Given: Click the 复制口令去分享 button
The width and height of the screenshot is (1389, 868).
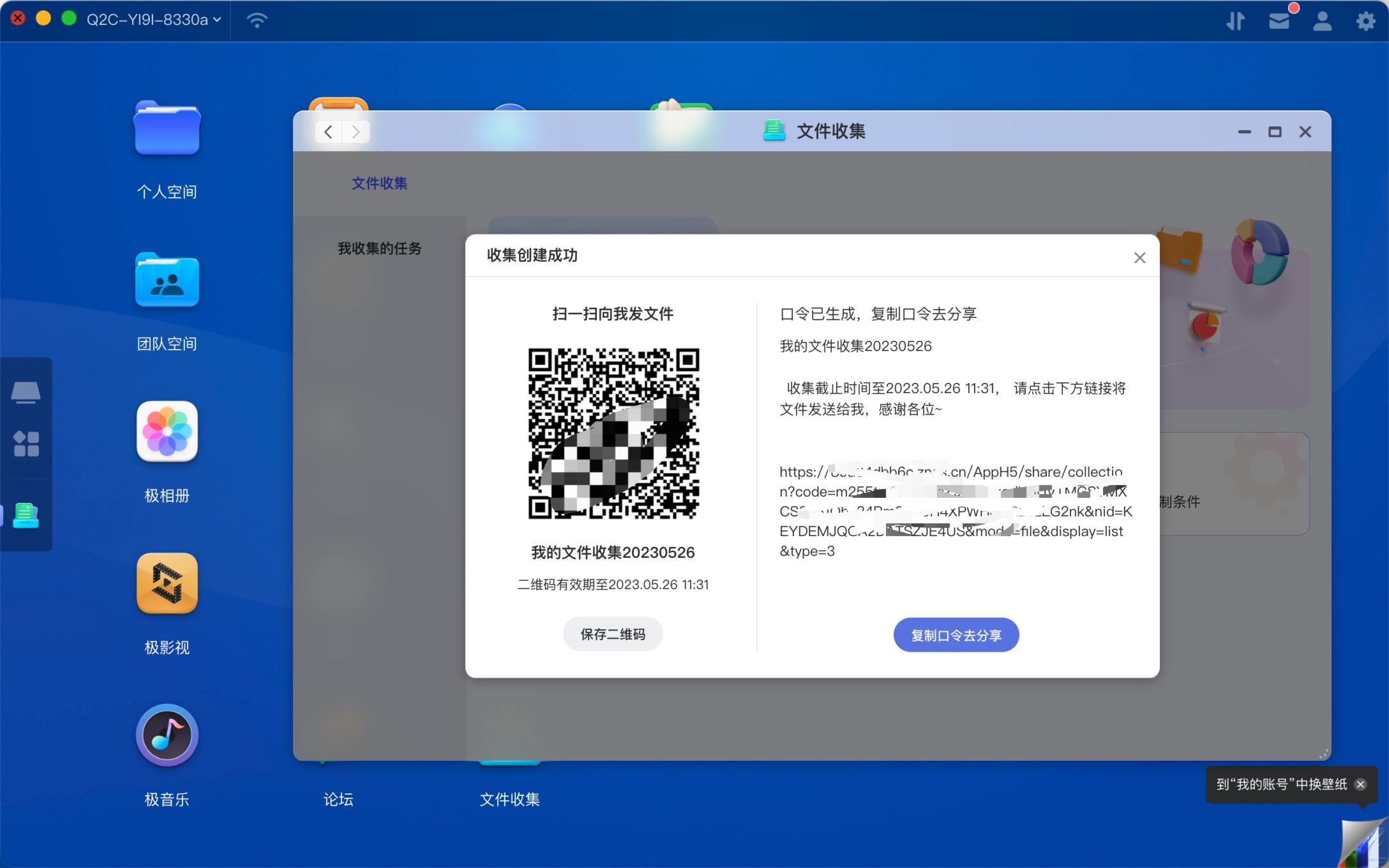Looking at the screenshot, I should pos(956,634).
